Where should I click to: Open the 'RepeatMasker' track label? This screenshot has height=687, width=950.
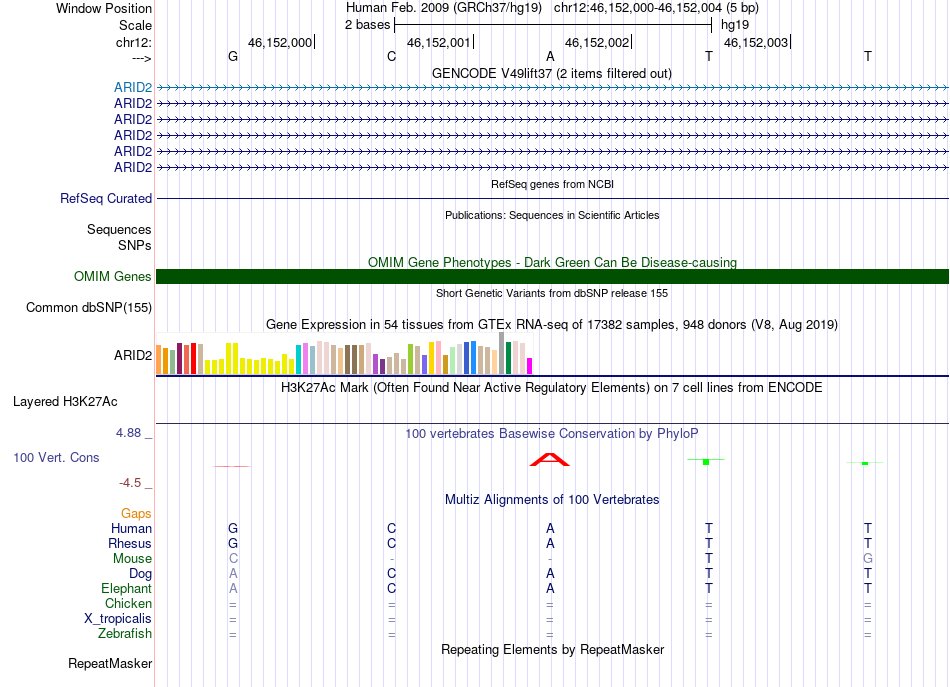coord(110,663)
